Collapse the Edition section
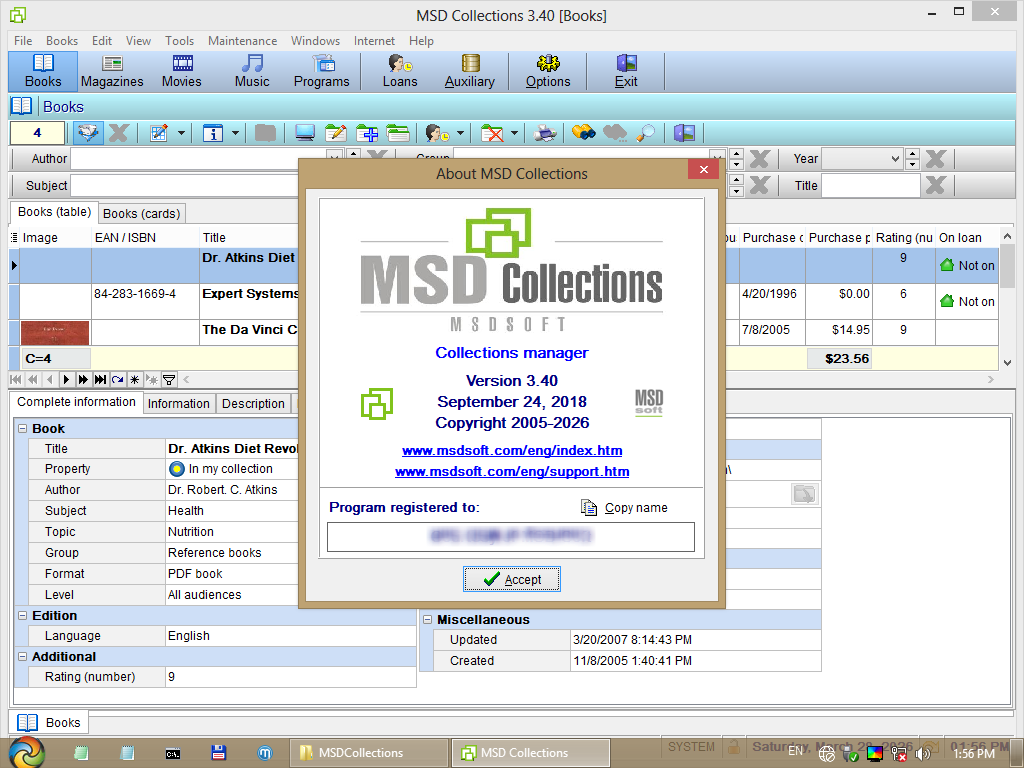 click(23, 616)
